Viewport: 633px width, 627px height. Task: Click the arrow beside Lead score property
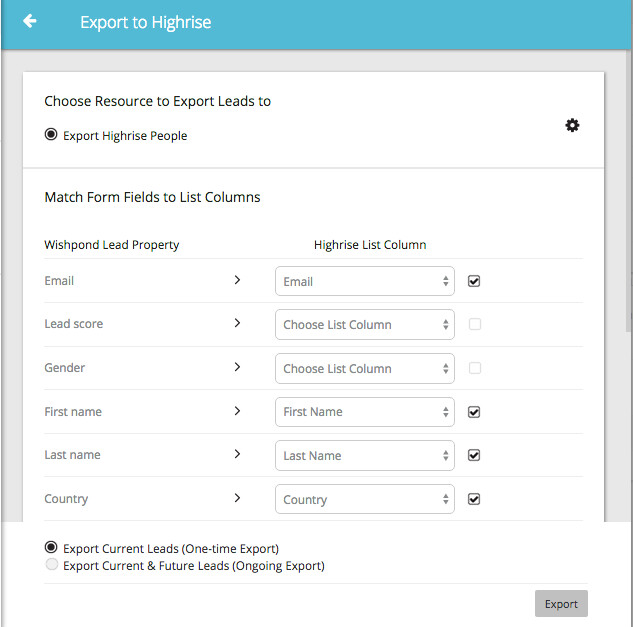coord(237,323)
